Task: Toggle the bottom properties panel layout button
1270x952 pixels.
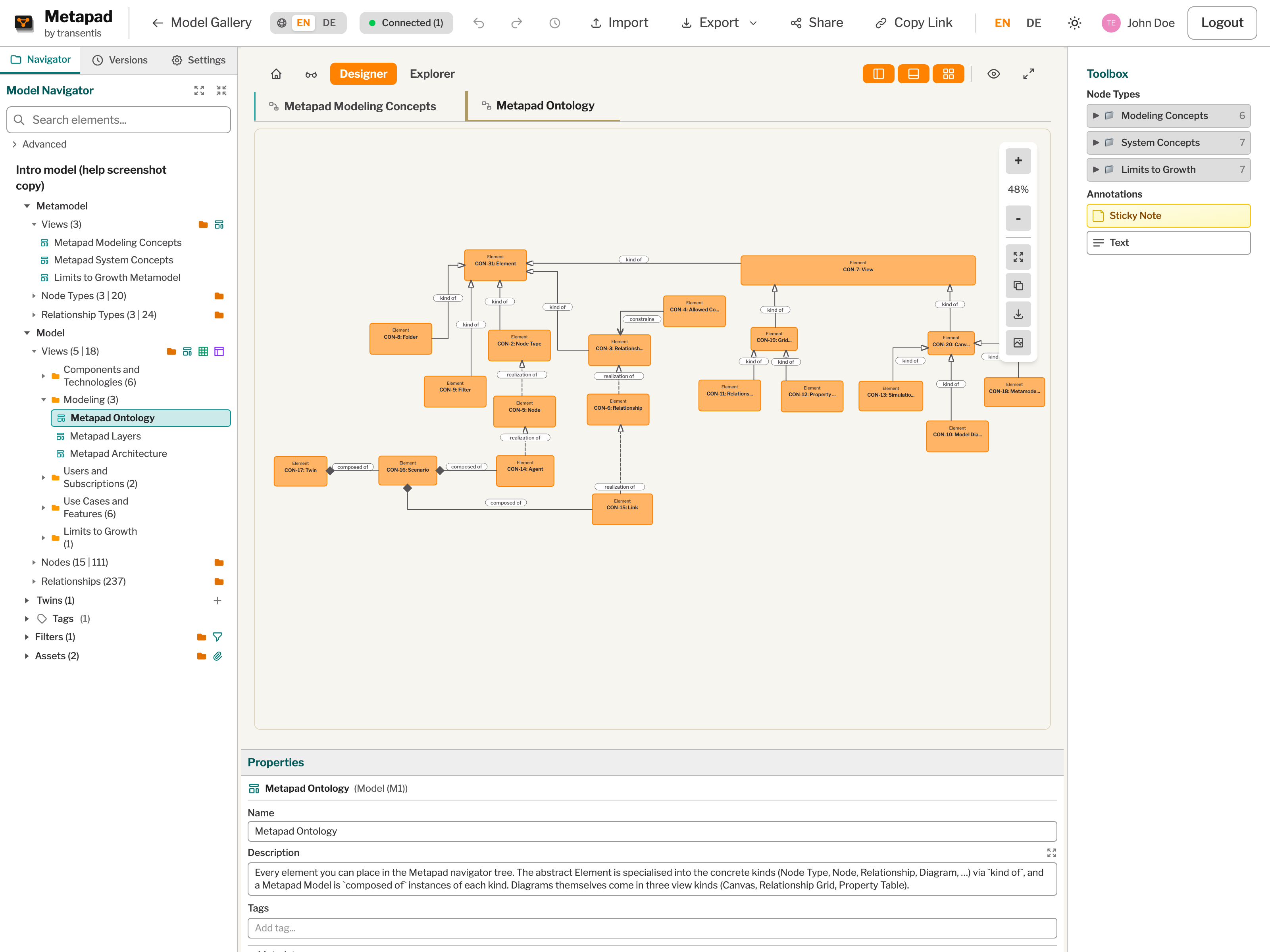Action: [913, 74]
